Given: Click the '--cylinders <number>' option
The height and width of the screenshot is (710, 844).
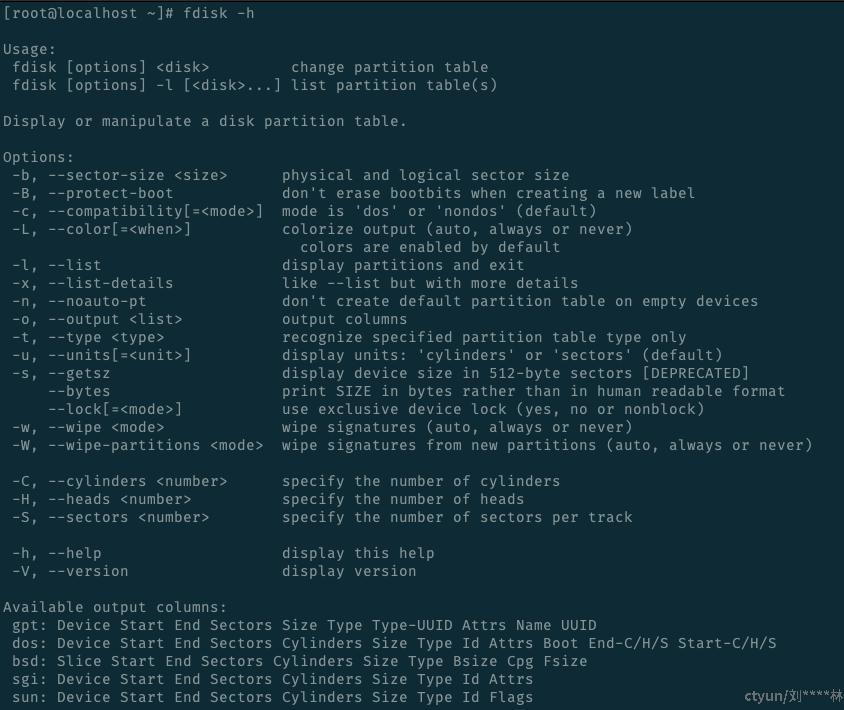Looking at the screenshot, I should pos(137,481).
